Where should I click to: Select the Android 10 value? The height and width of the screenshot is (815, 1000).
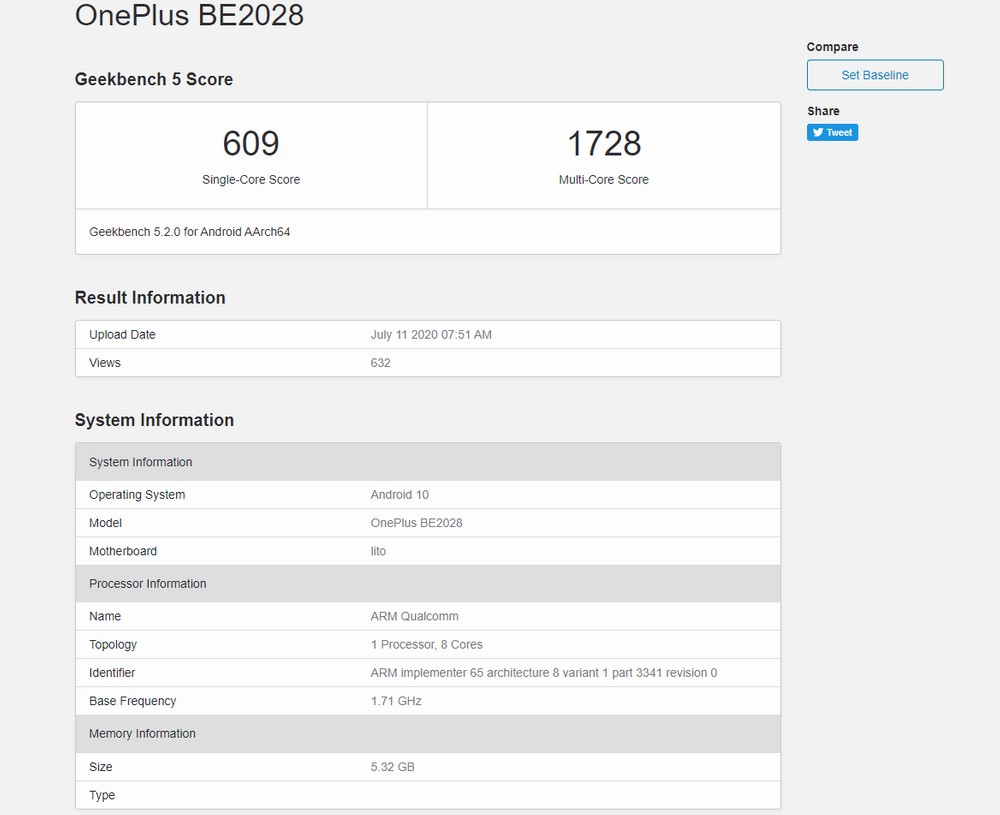point(400,495)
